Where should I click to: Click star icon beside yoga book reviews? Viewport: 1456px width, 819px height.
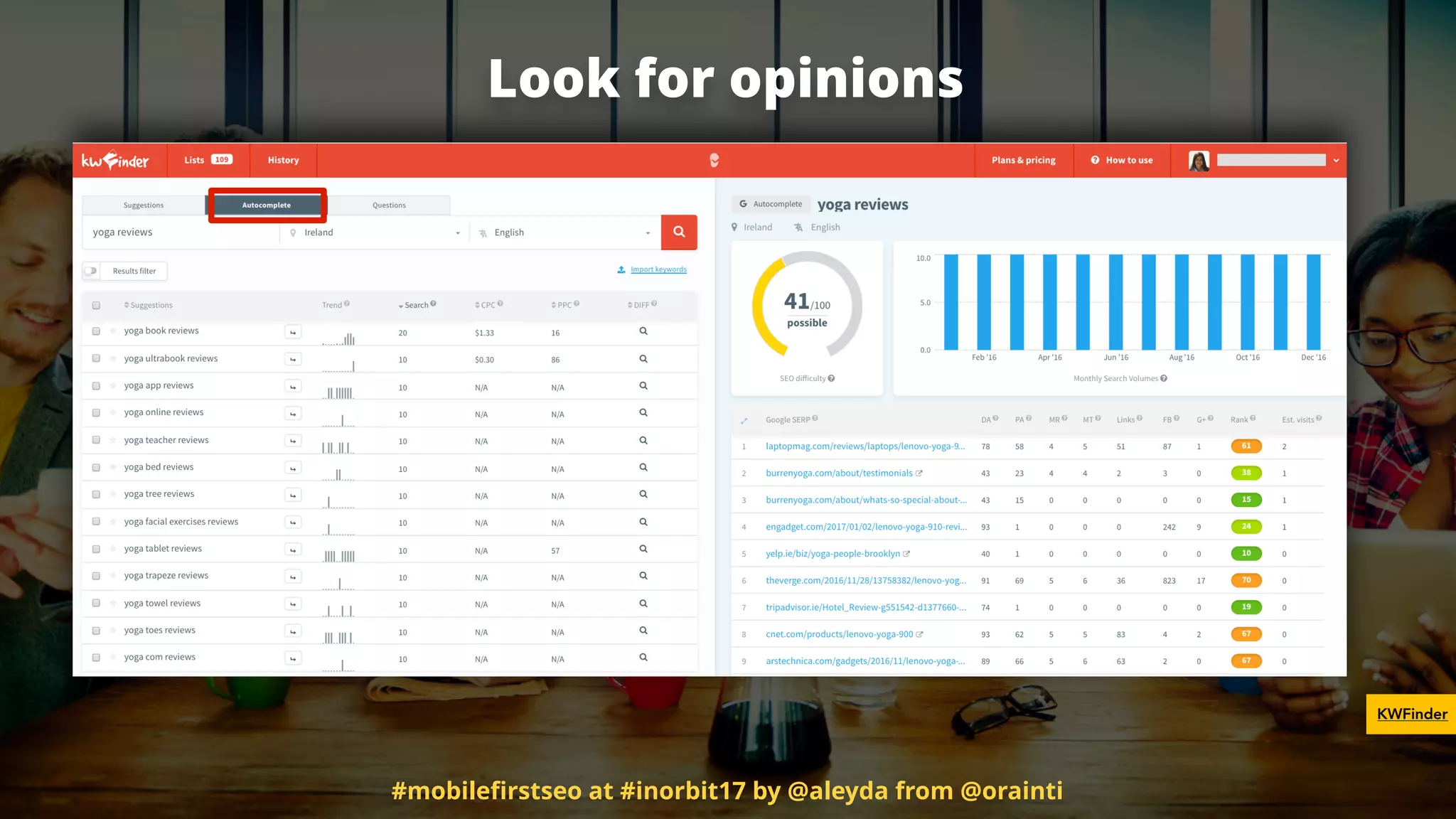tap(113, 331)
